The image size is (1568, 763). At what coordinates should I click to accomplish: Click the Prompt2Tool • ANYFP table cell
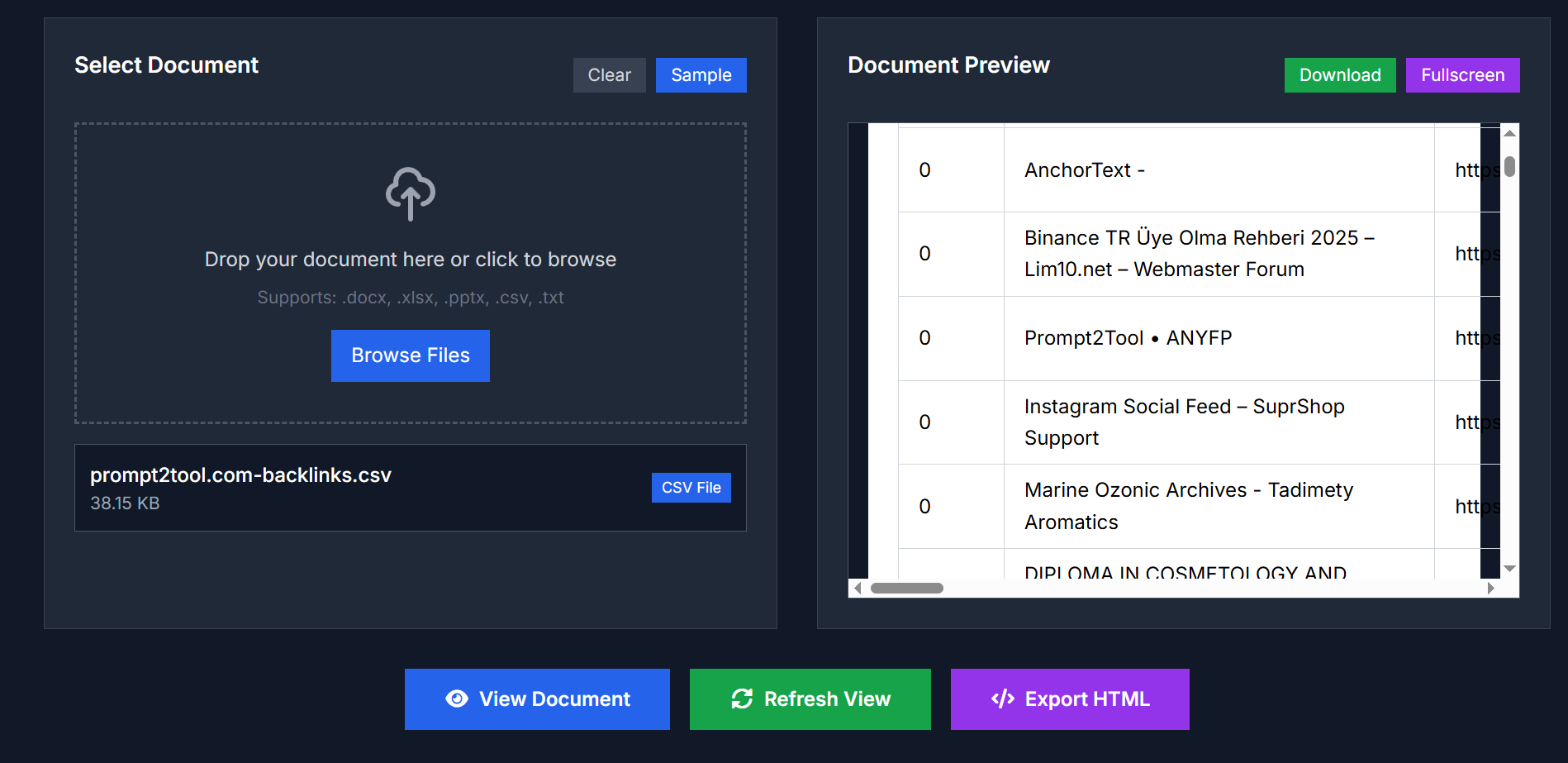pos(1128,338)
